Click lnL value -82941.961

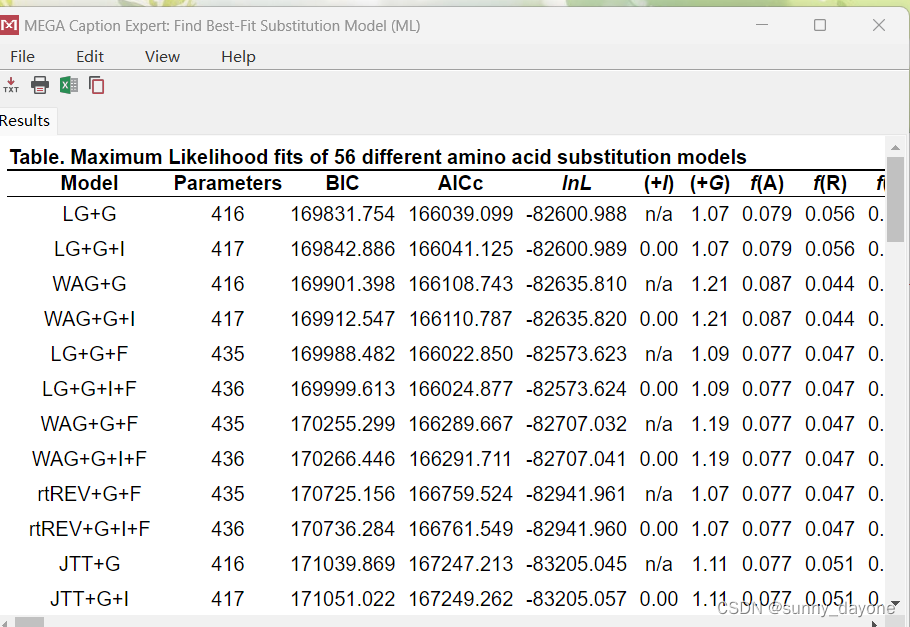click(x=576, y=493)
